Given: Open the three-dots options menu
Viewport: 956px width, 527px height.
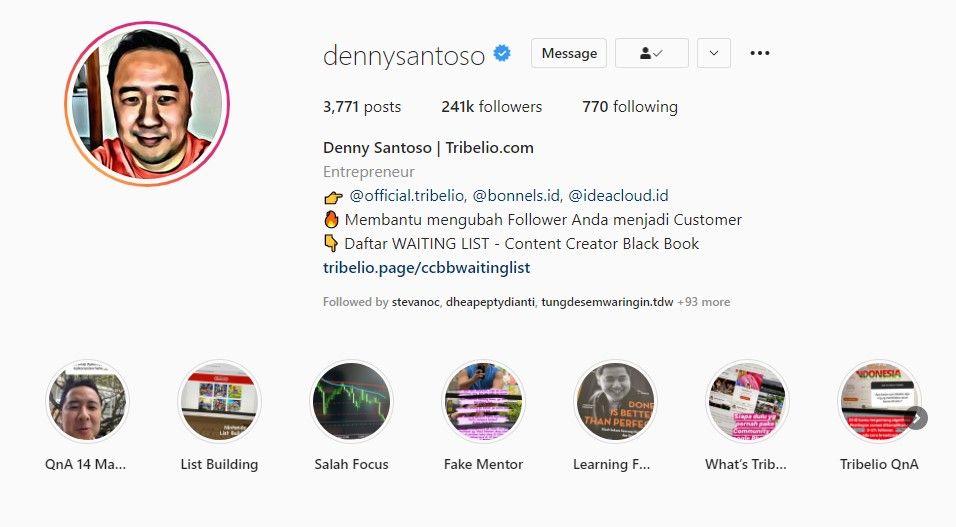Looking at the screenshot, I should [x=760, y=53].
